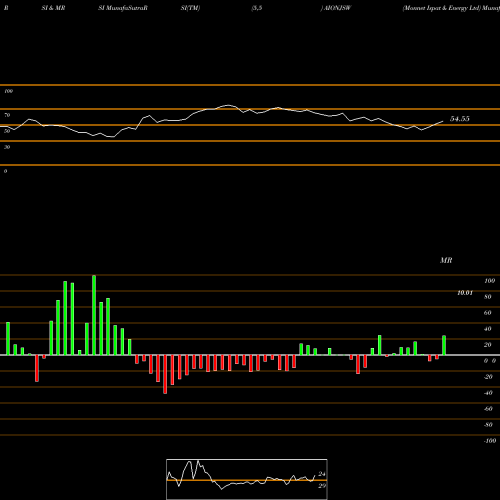Click the SI MunafaSutraR header text
The height and width of the screenshot is (500, 500).
(123, 8)
